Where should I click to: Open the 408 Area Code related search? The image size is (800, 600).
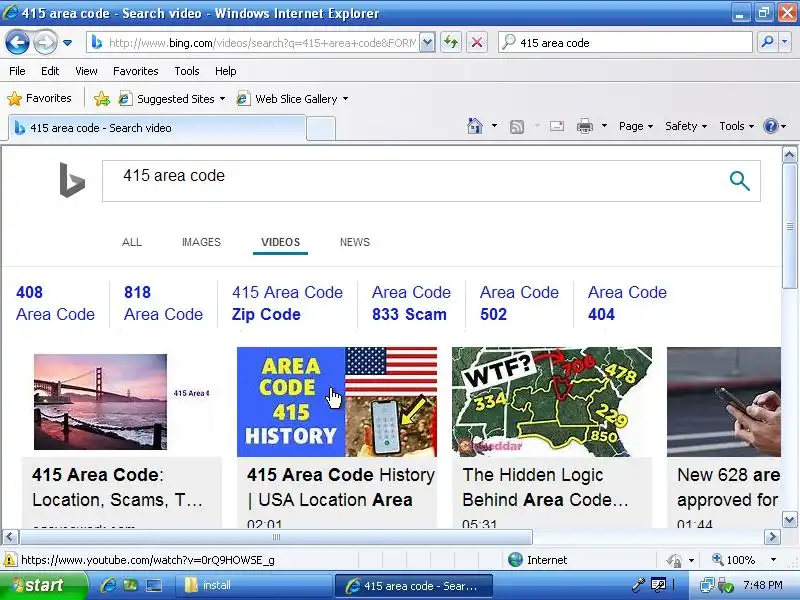click(x=55, y=303)
